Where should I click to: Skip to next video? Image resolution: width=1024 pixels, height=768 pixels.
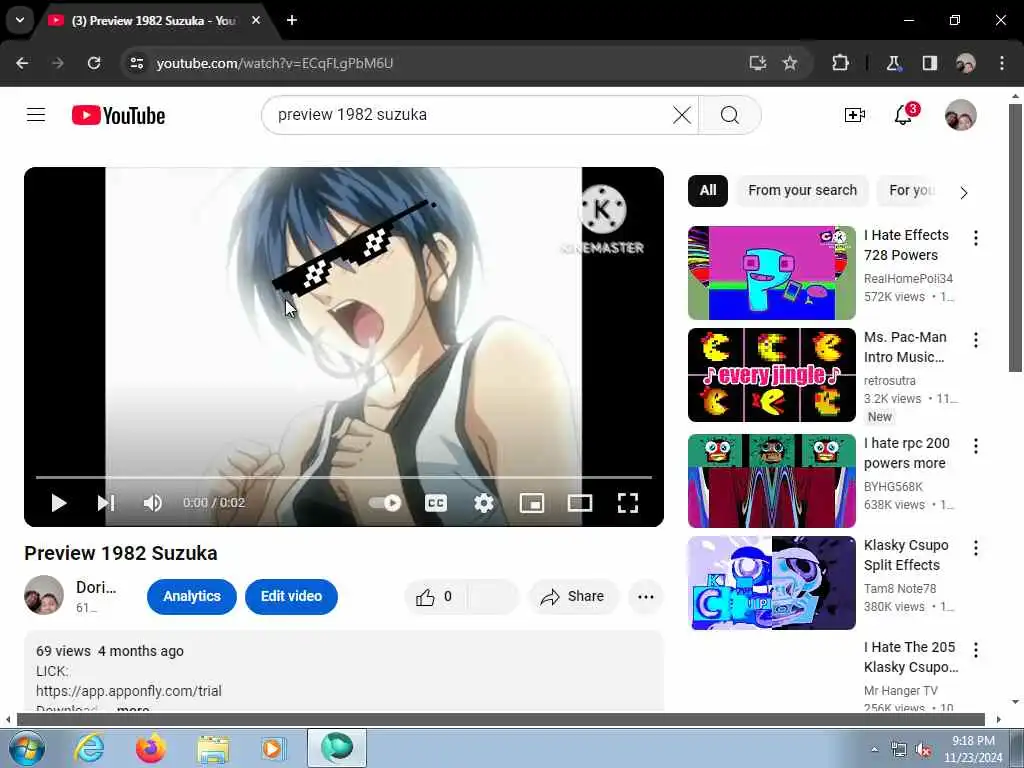click(x=106, y=503)
